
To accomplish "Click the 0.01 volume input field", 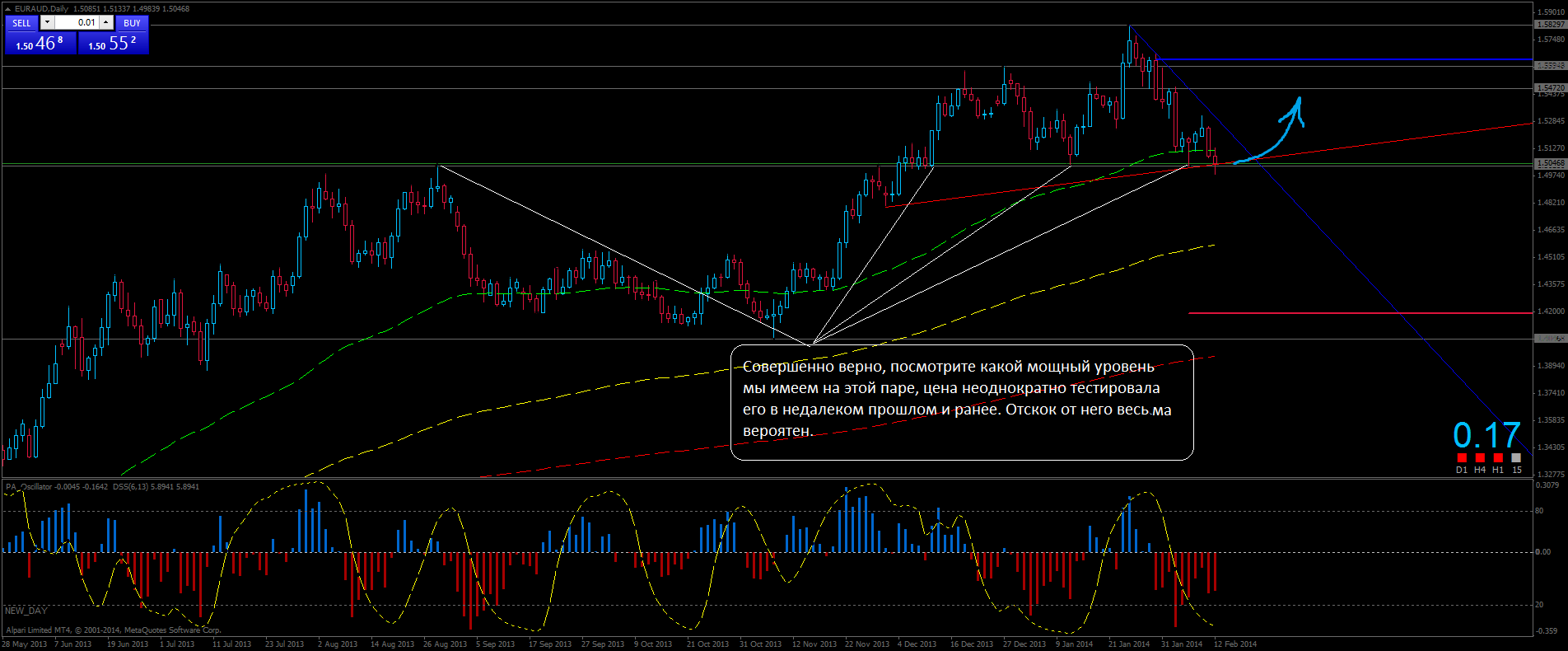I will (77, 23).
